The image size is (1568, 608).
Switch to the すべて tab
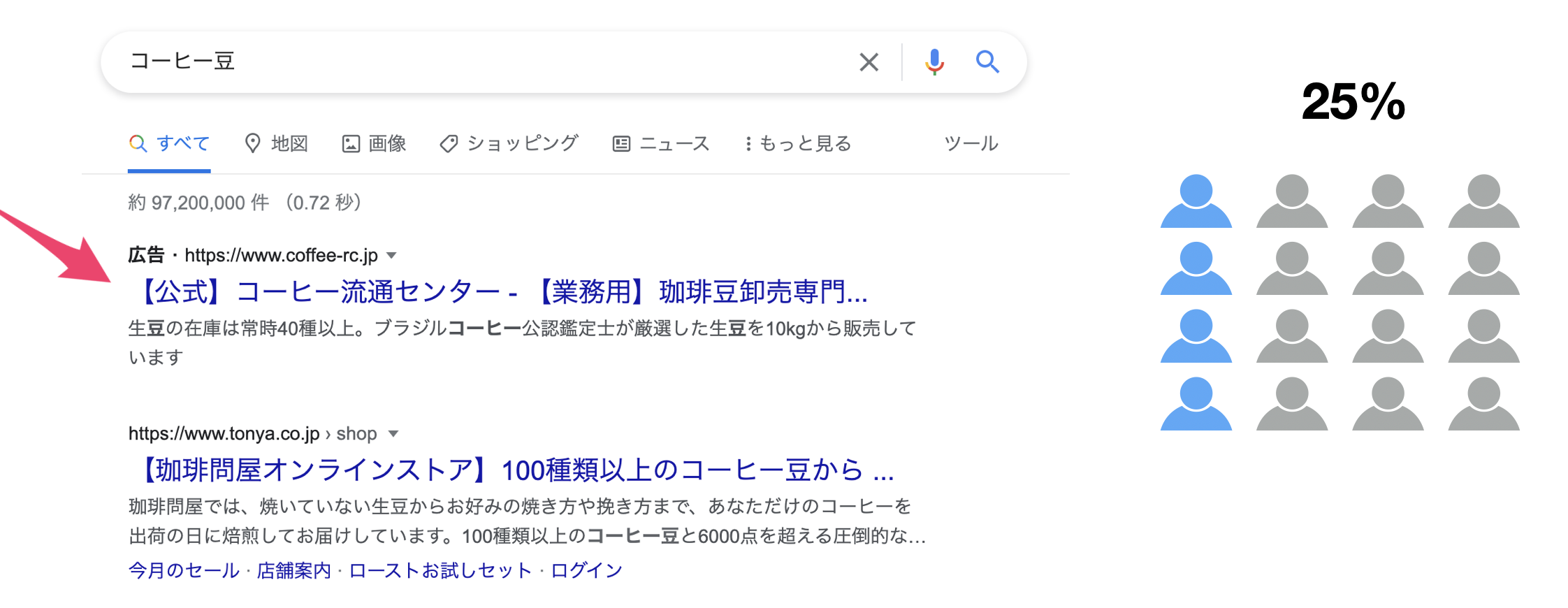pos(169,143)
